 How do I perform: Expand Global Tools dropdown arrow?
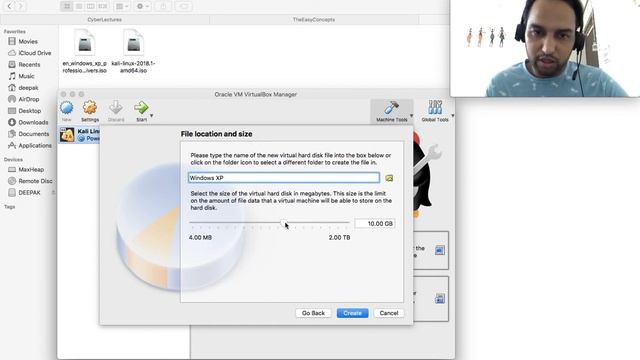pos(453,116)
